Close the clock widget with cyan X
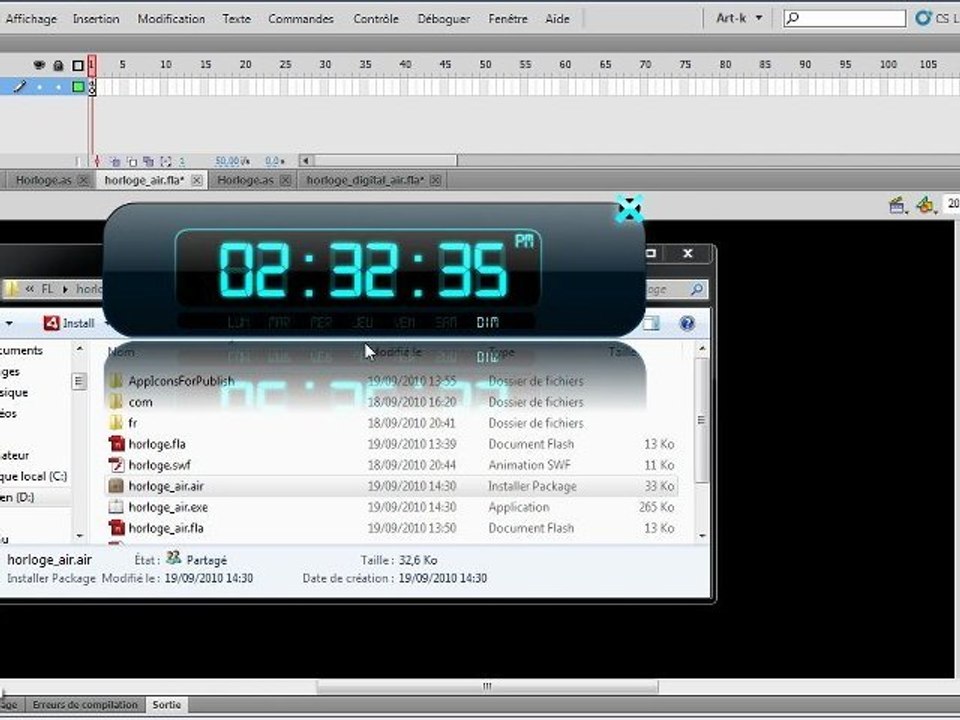The height and width of the screenshot is (720, 960). pyautogui.click(x=629, y=209)
